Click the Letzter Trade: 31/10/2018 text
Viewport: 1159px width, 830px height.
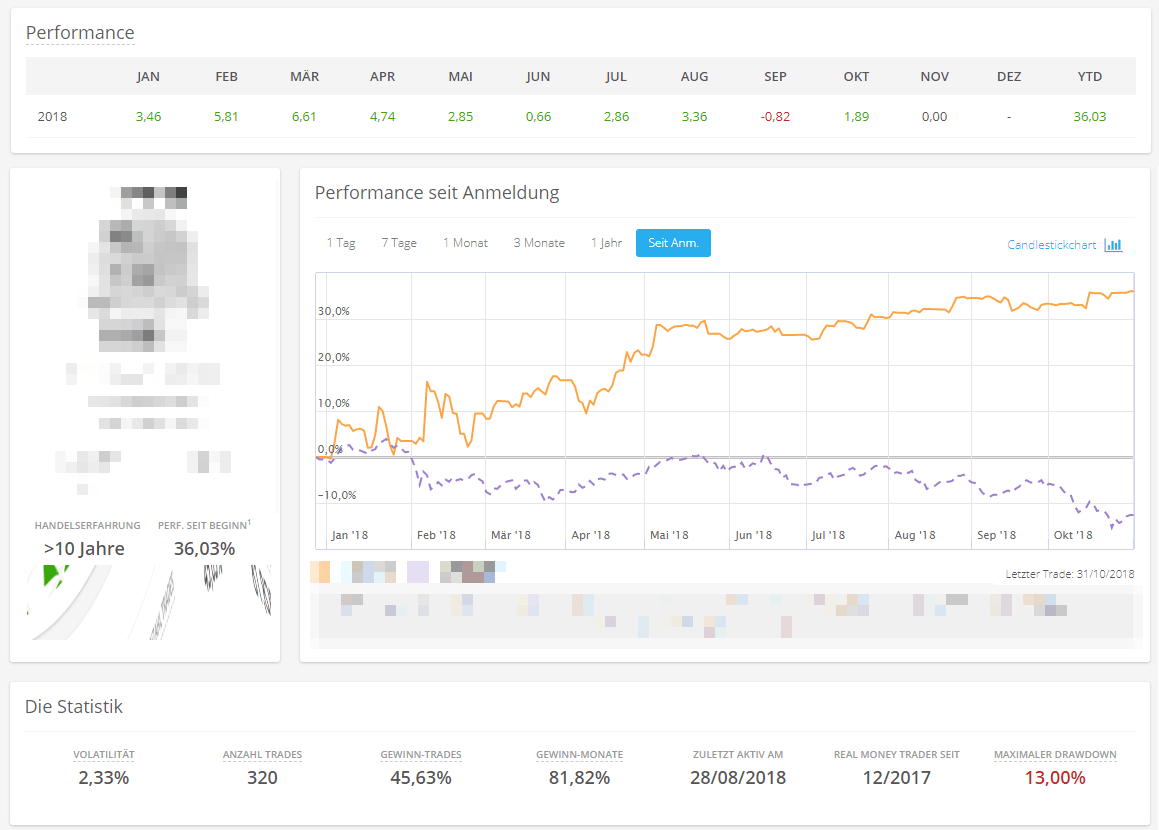pos(1070,574)
